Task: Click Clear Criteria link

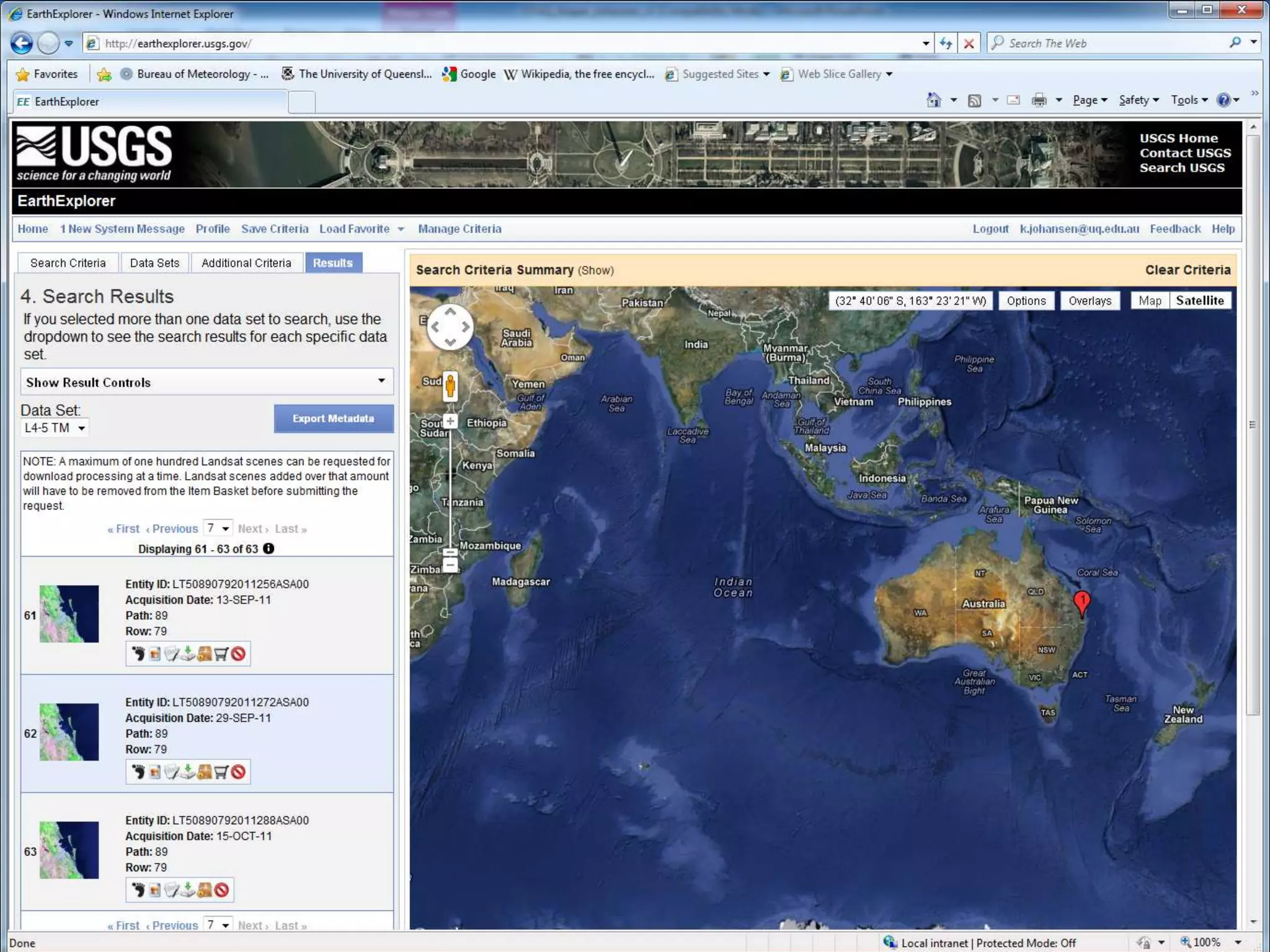Action: pyautogui.click(x=1188, y=270)
